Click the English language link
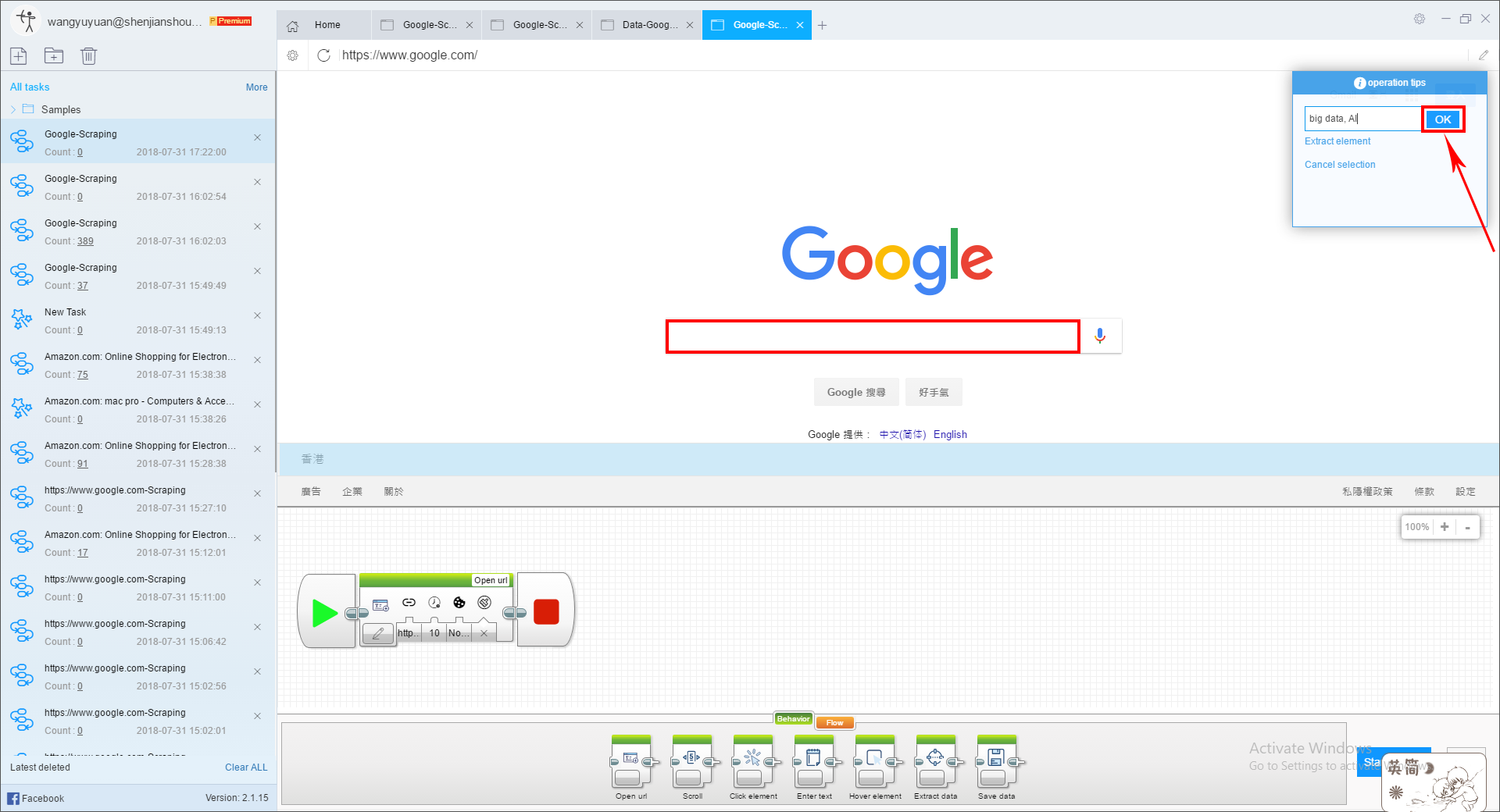This screenshot has width=1500, height=812. (x=950, y=435)
